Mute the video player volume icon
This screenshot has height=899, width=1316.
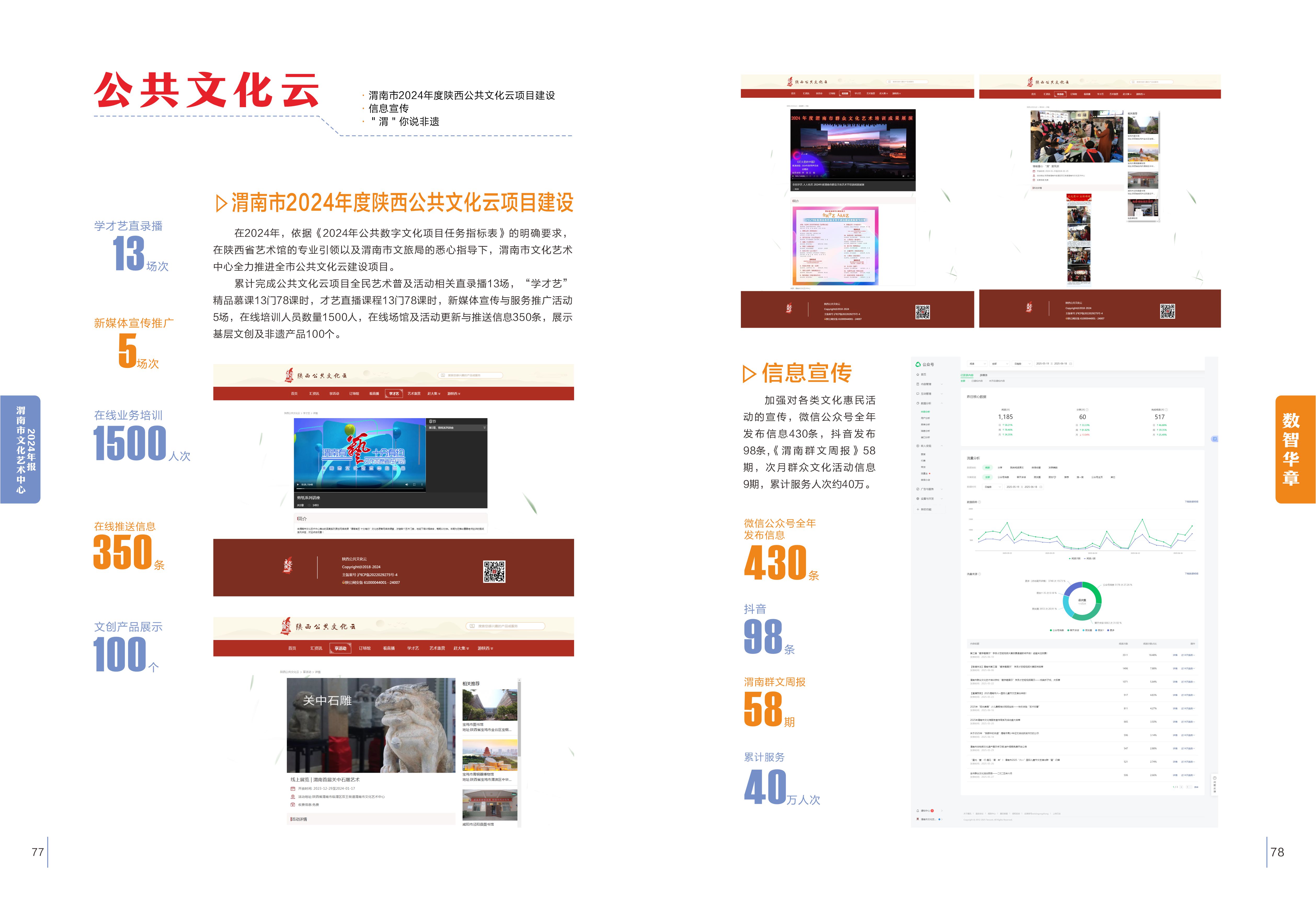coord(407,485)
